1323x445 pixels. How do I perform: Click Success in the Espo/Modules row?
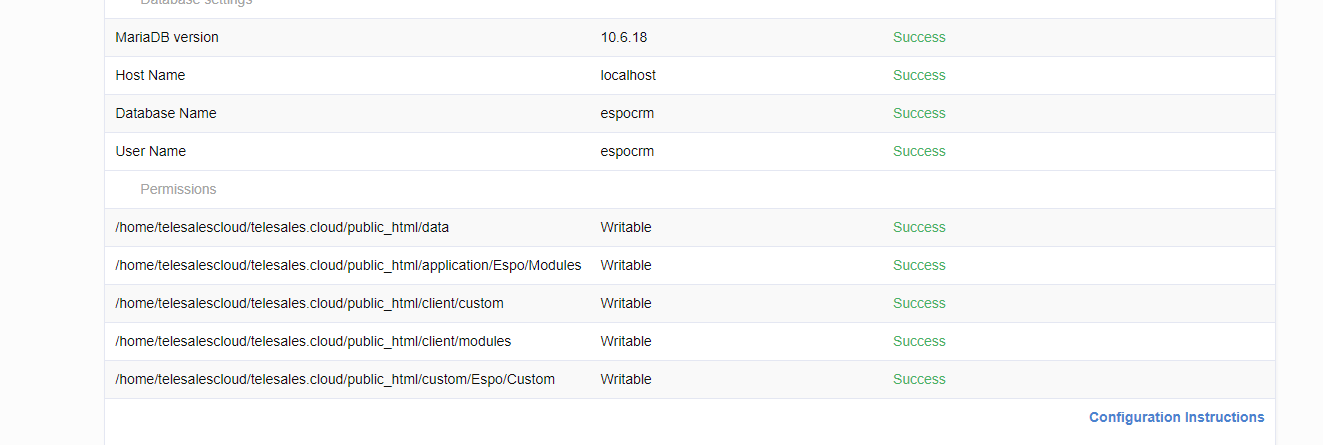point(919,265)
